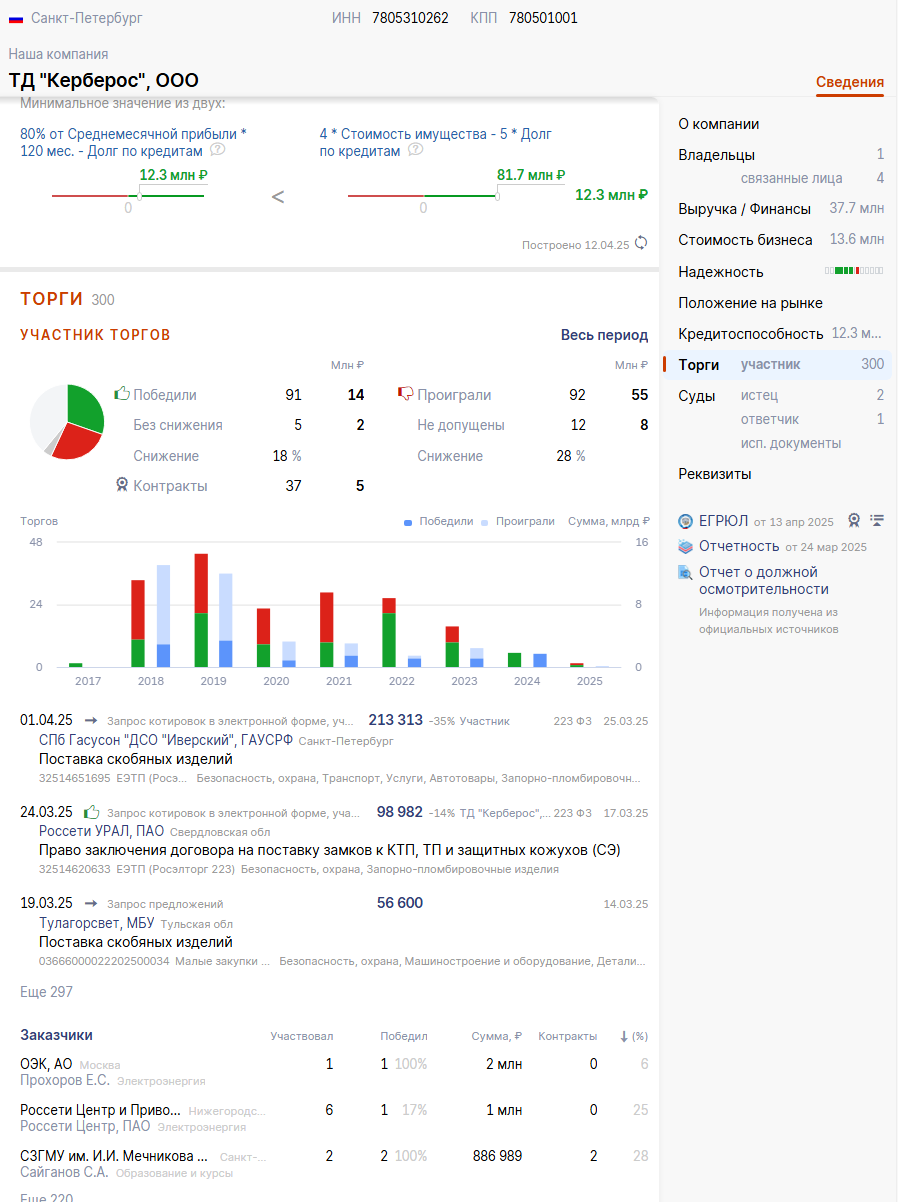The height and width of the screenshot is (1202, 898).
Task: Click the 2019 red-green bar in the chart
Action: (201, 610)
